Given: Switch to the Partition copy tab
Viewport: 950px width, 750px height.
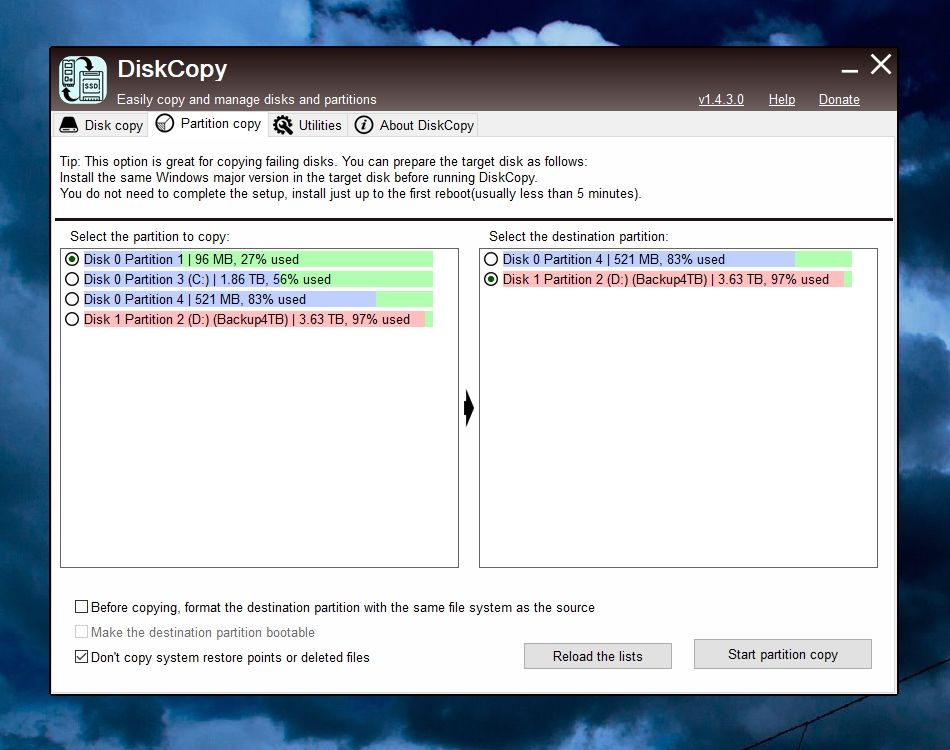Looking at the screenshot, I should coord(208,124).
